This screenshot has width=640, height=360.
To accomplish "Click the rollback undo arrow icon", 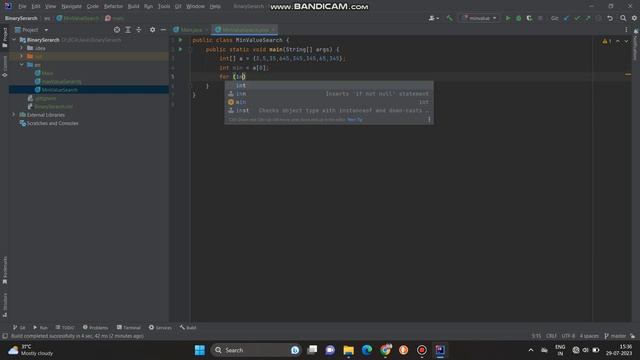I will (610, 18).
